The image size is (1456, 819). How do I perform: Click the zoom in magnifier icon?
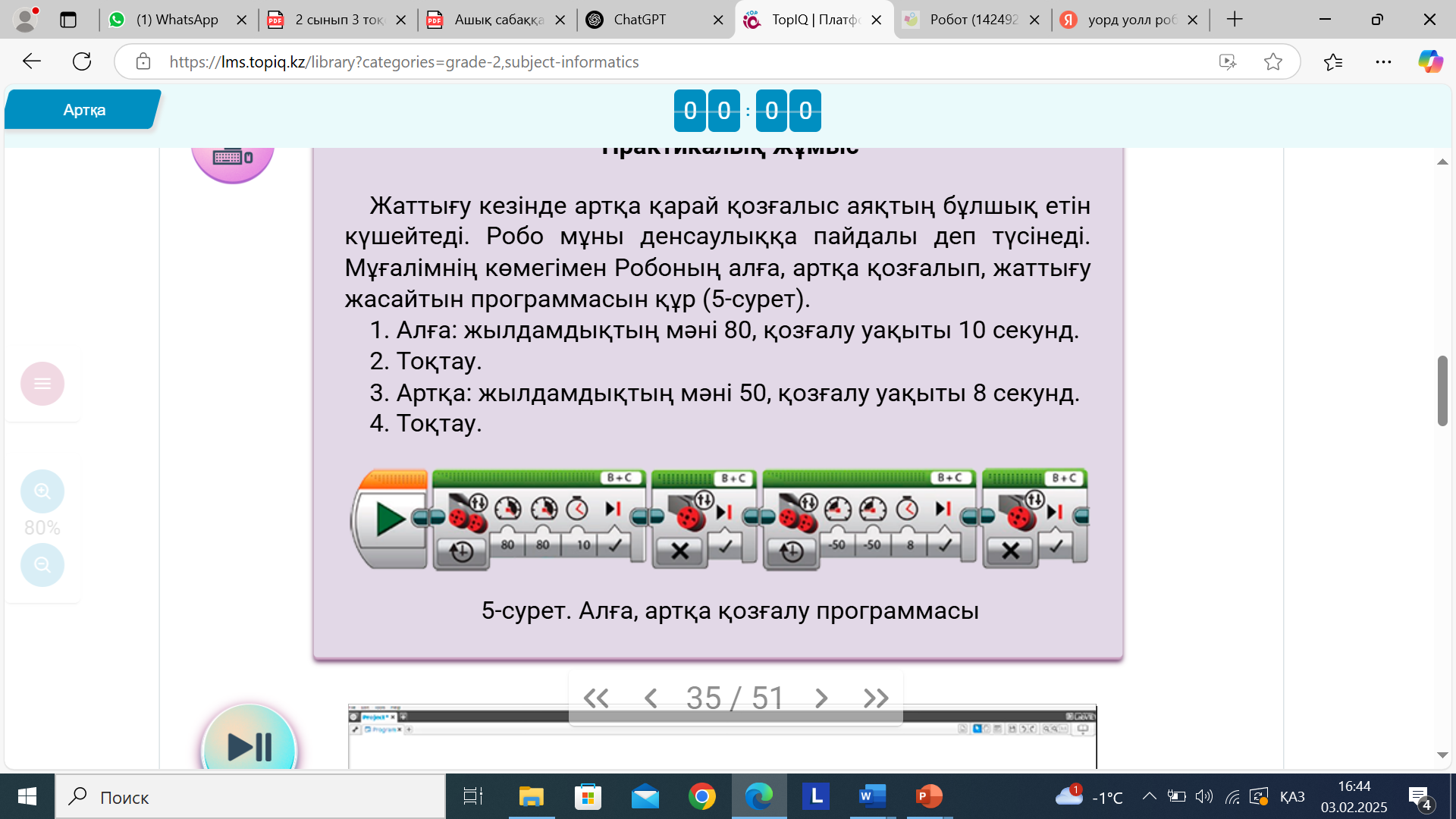[42, 491]
